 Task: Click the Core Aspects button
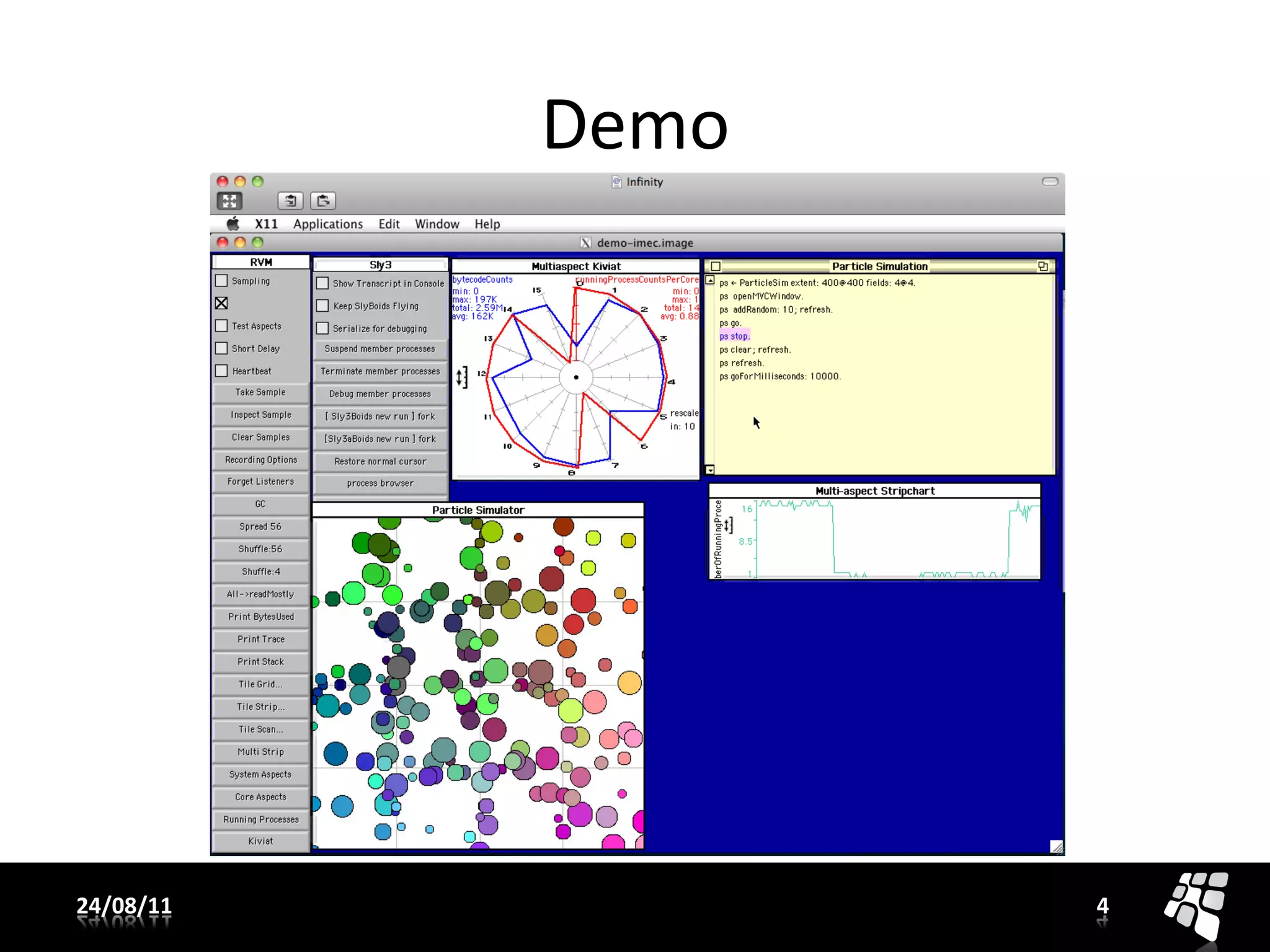[261, 797]
